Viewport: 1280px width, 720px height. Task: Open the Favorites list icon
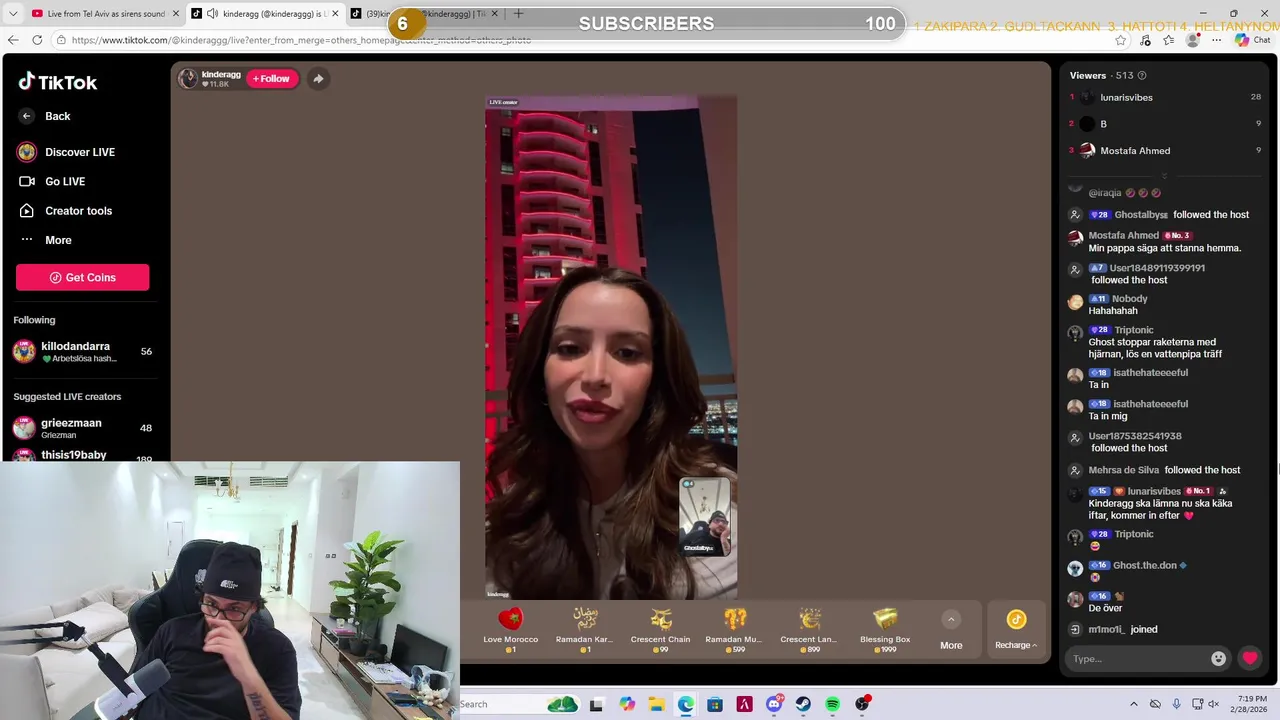1169,40
